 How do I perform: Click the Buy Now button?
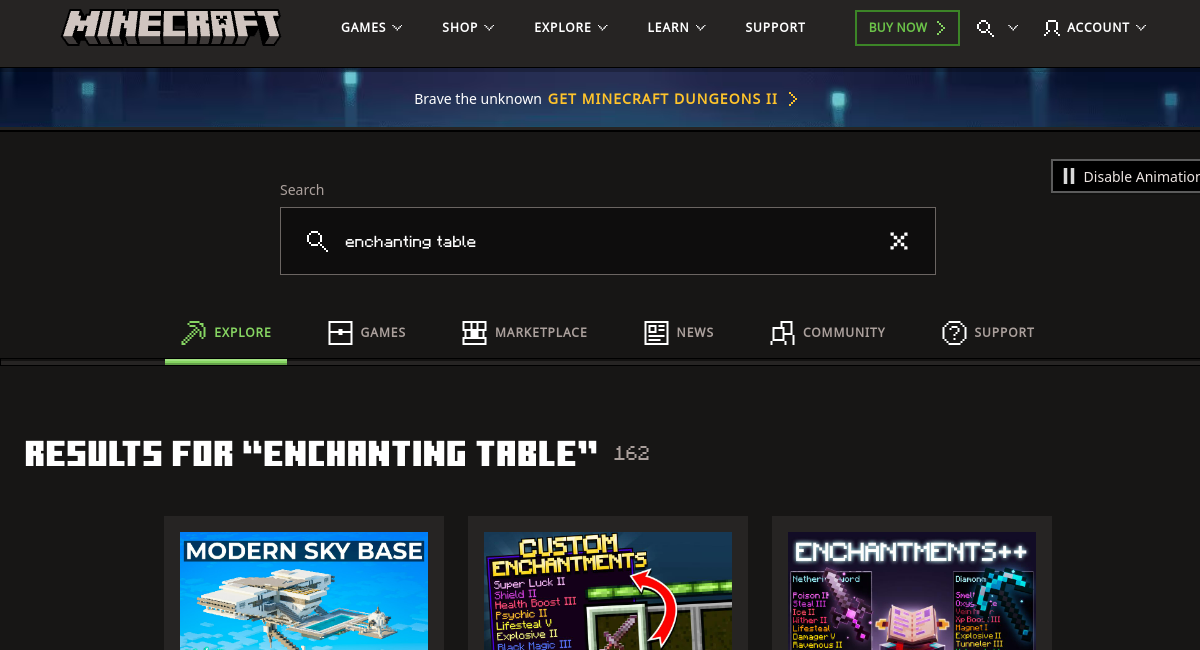pos(907,28)
